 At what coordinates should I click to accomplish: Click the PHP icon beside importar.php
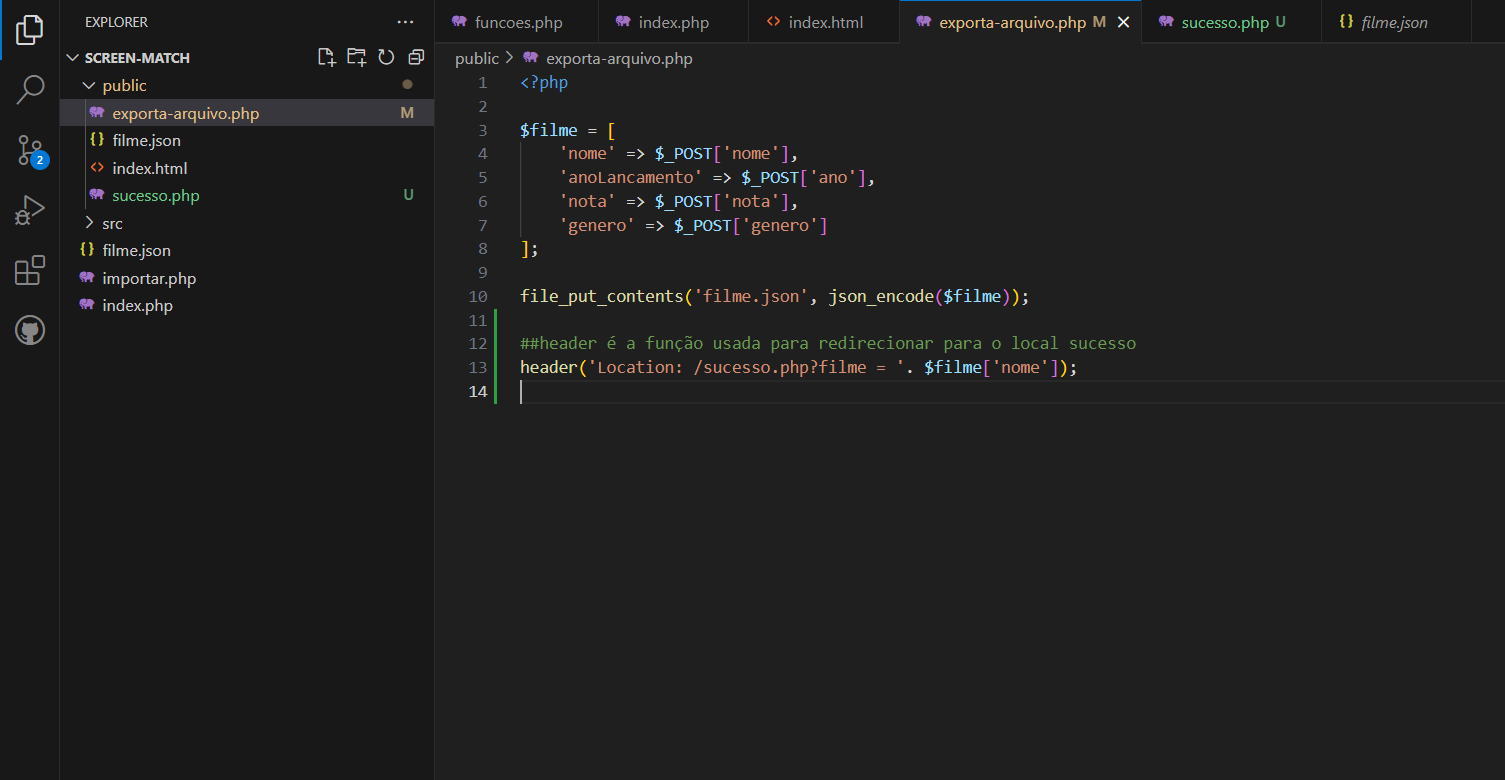coord(87,278)
